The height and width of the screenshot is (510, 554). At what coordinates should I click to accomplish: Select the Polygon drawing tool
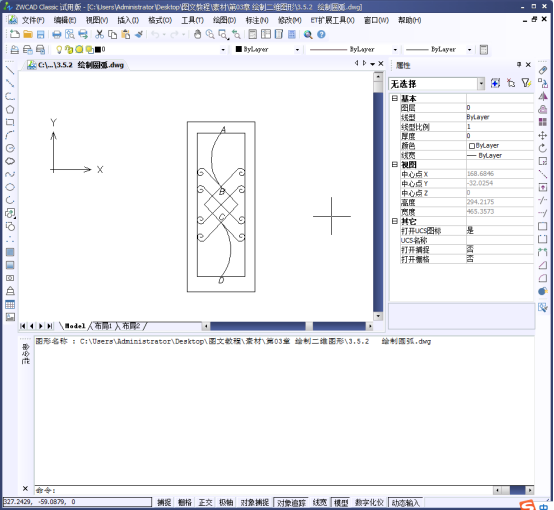(x=10, y=110)
